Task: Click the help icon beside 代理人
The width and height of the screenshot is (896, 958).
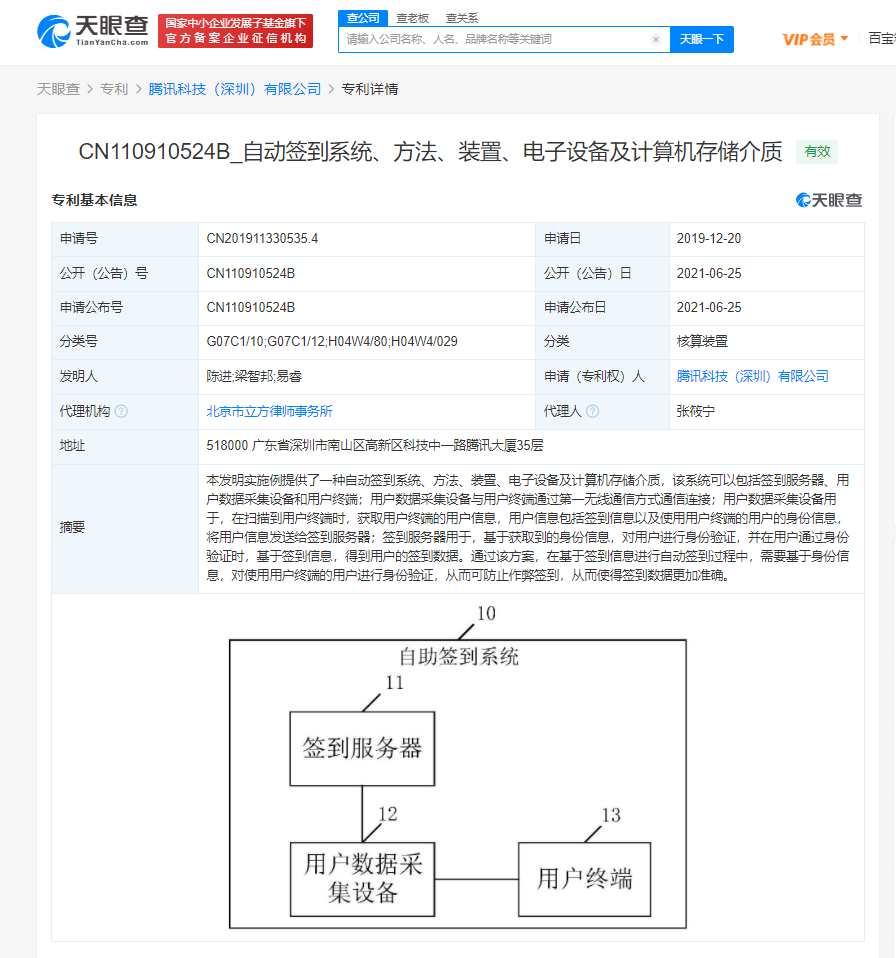Action: (594, 411)
